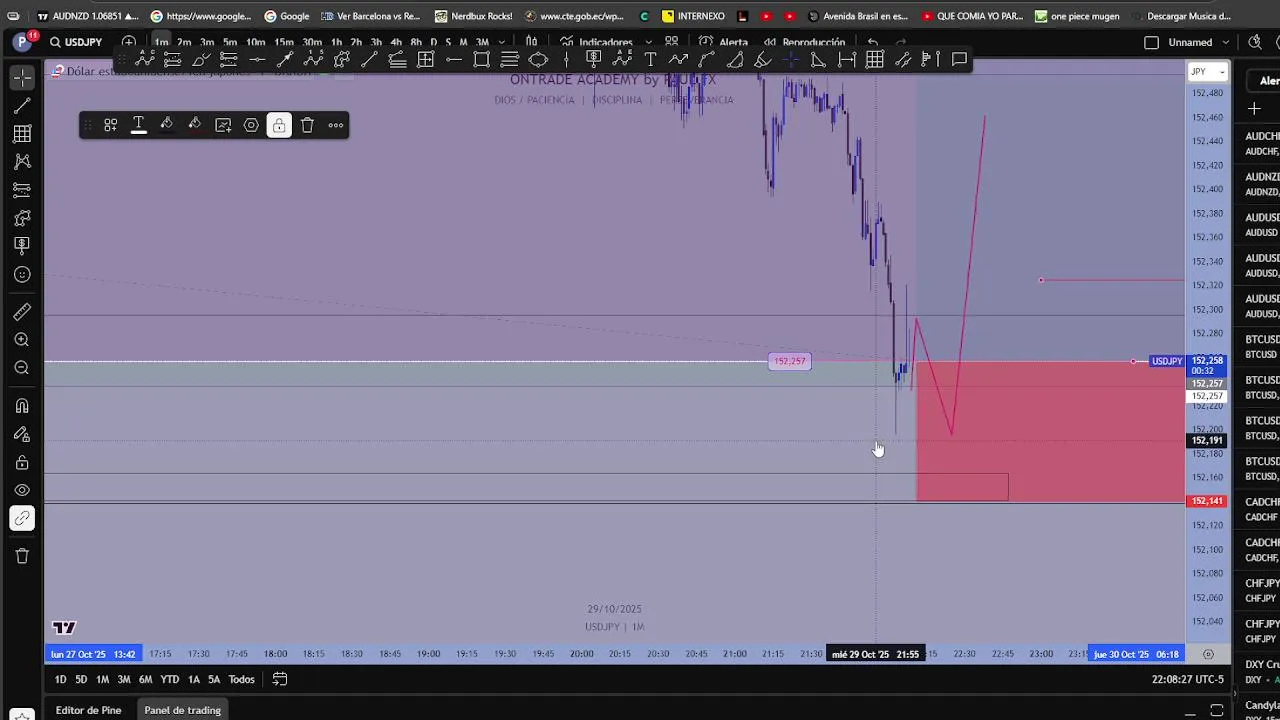Toggle the layout checkbox beside Unnamed
The height and width of the screenshot is (720, 1280).
pos(1151,42)
